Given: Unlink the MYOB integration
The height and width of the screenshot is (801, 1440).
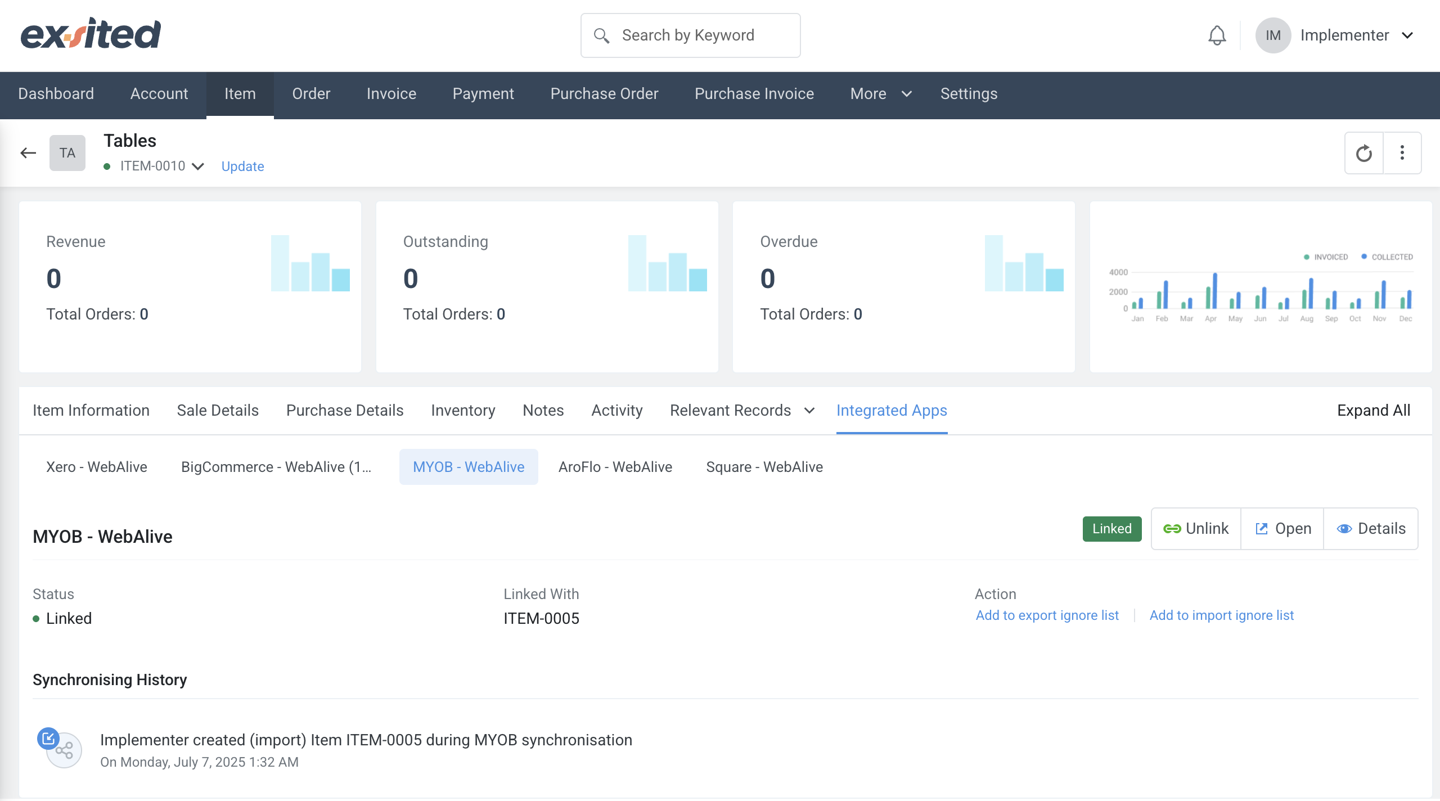Looking at the screenshot, I should (x=1196, y=529).
